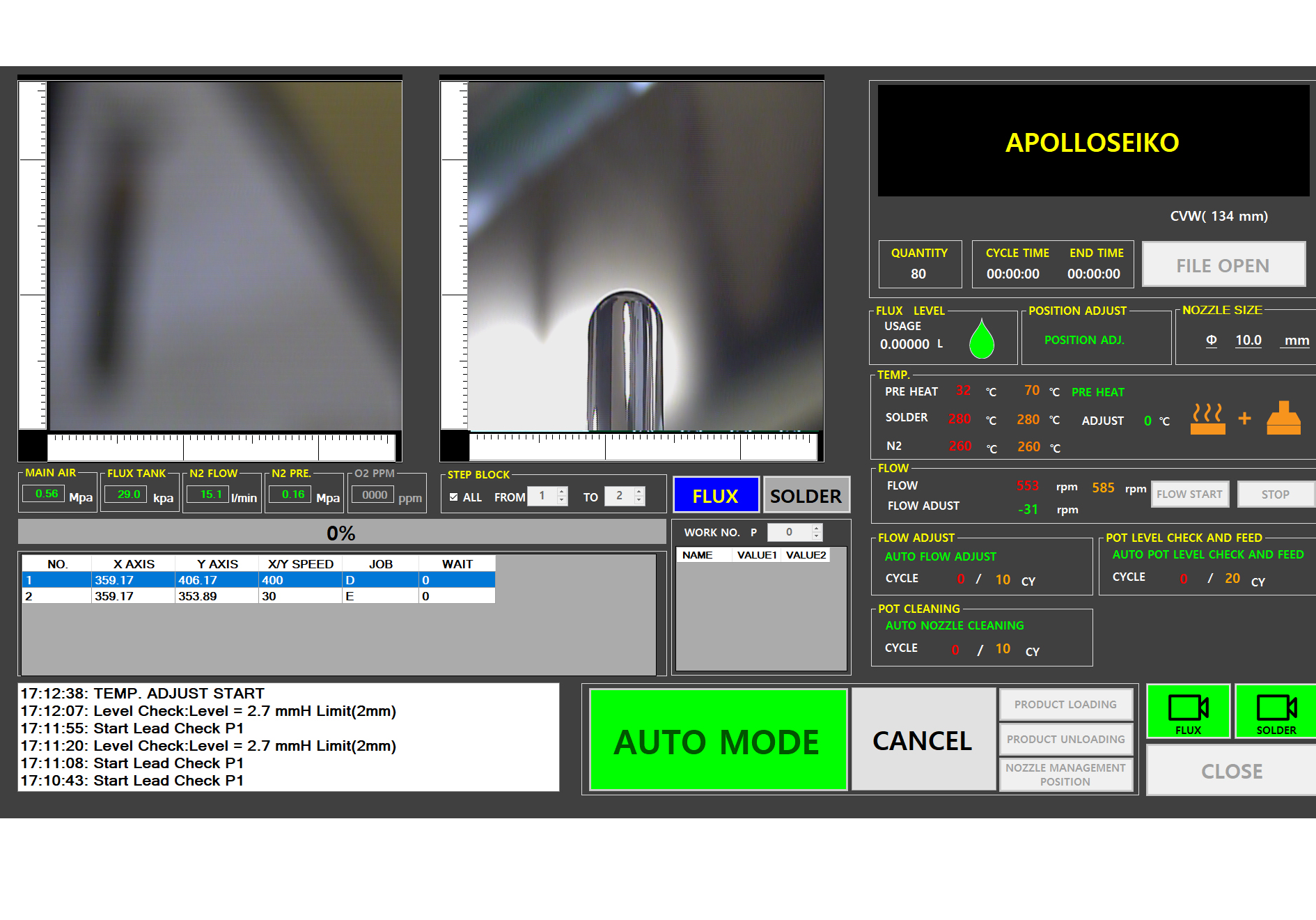Increase the FROM step block value
1316x920 pixels.
[562, 491]
